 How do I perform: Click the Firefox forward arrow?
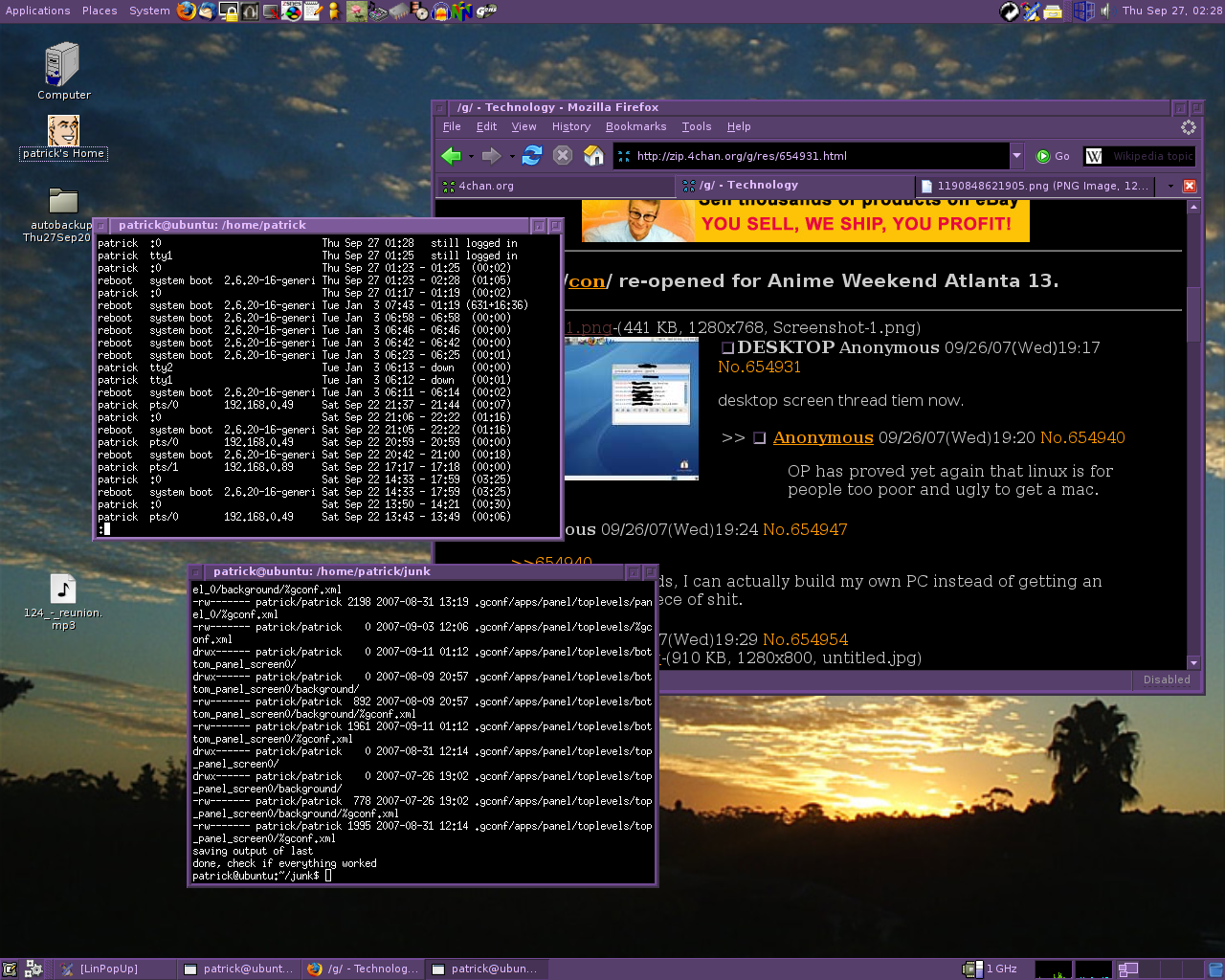491,155
